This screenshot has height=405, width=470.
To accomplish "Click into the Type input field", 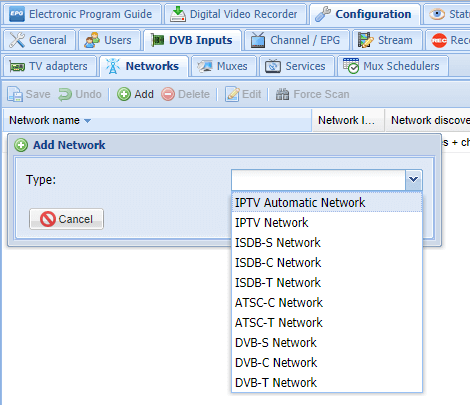I will point(319,180).
